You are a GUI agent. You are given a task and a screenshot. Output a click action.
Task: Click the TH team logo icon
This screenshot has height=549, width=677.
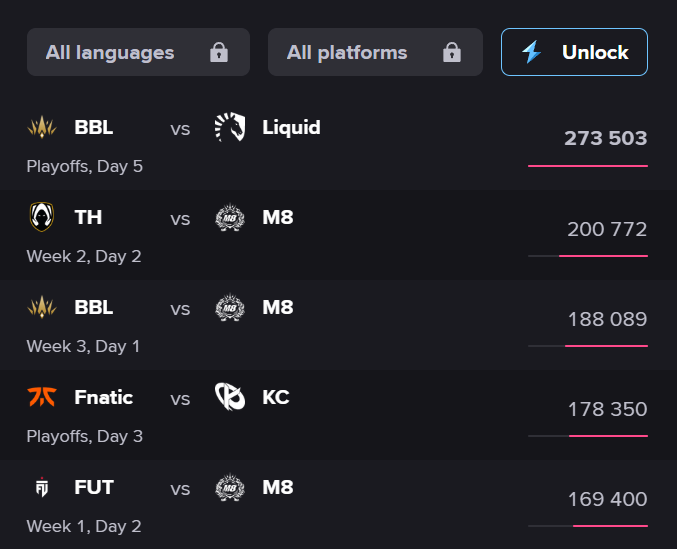(x=42, y=217)
